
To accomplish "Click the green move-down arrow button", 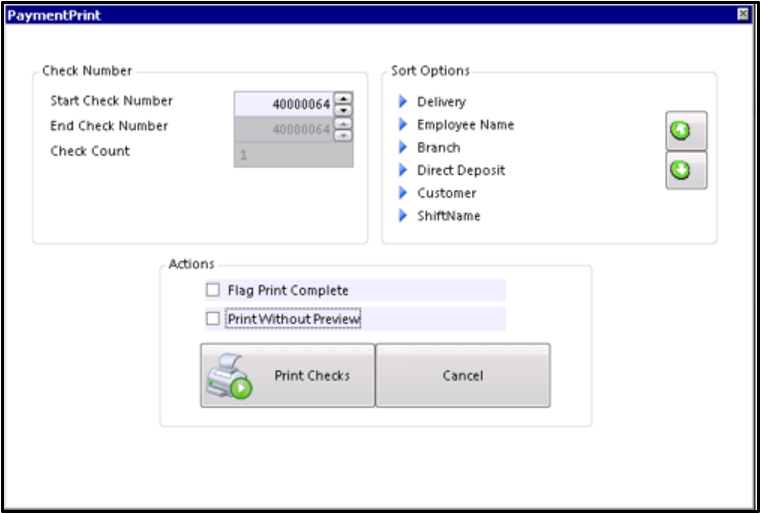I will point(686,170).
